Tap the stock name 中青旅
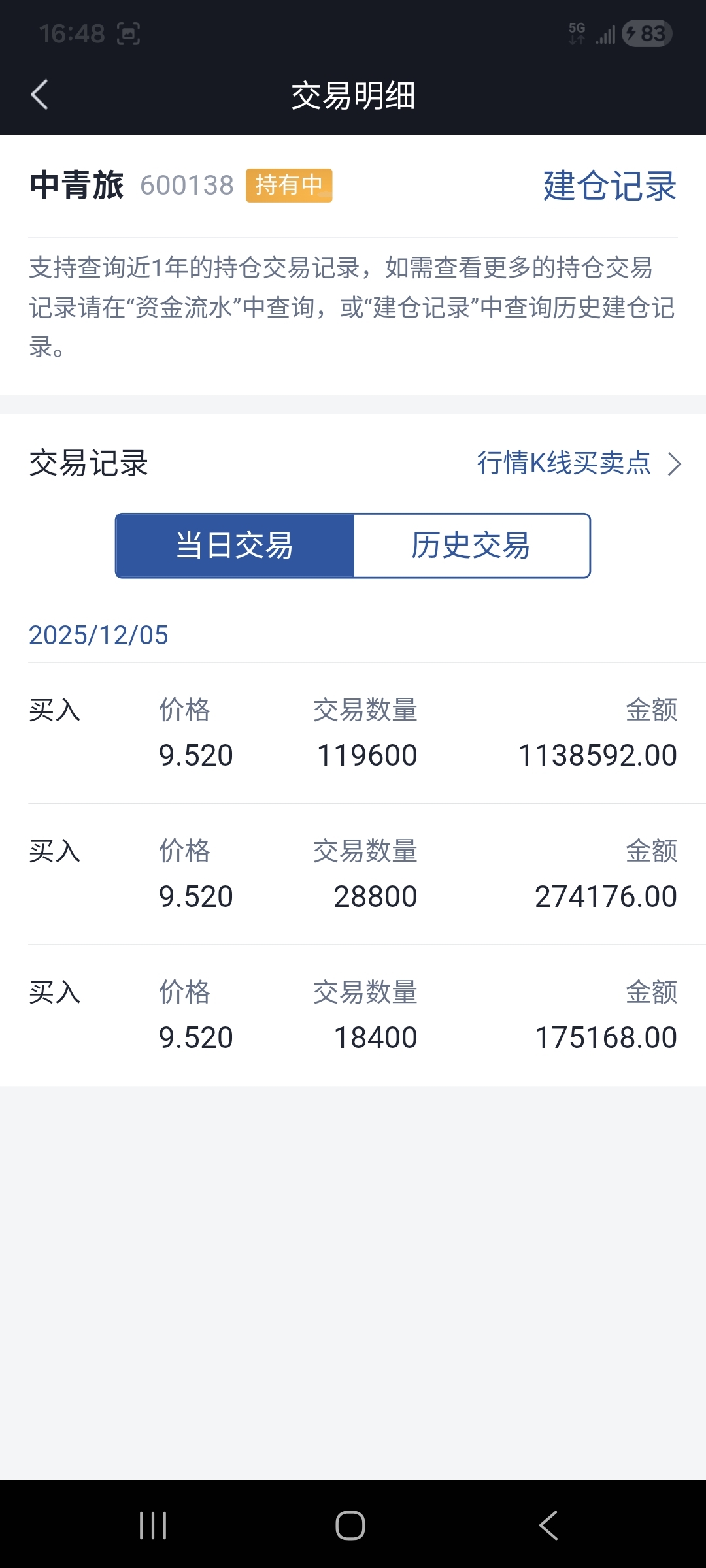Viewport: 706px width, 1568px height. (76, 186)
